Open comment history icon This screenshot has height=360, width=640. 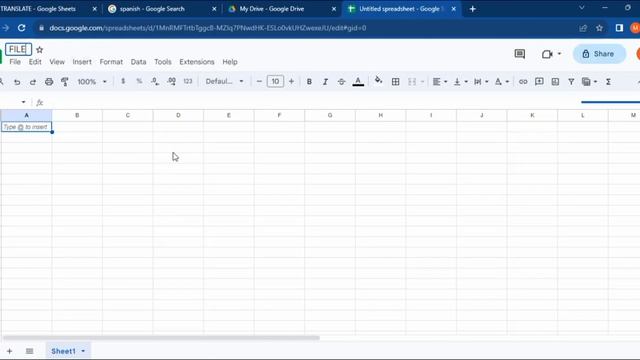click(520, 54)
